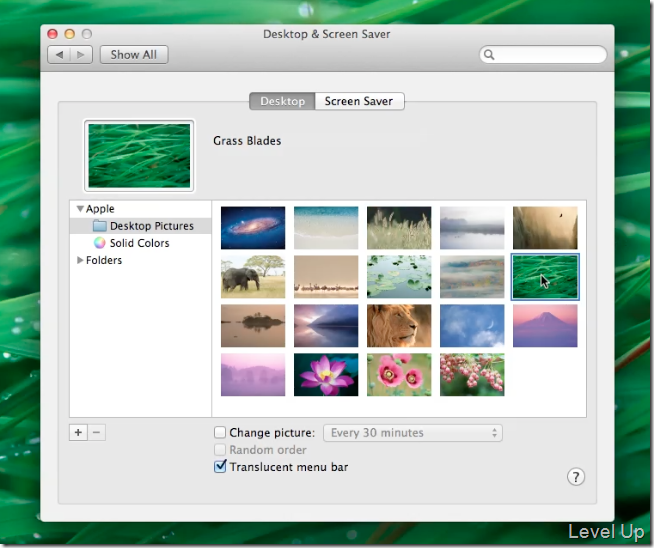Image resolution: width=654 pixels, height=548 pixels.
Task: Open help with the question mark button
Action: 576,477
